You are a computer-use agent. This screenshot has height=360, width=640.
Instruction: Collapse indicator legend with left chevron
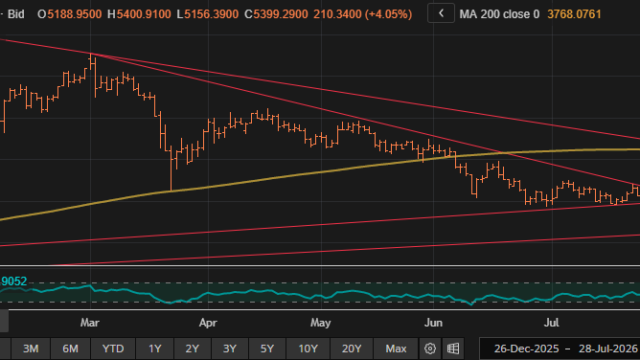(x=441, y=13)
